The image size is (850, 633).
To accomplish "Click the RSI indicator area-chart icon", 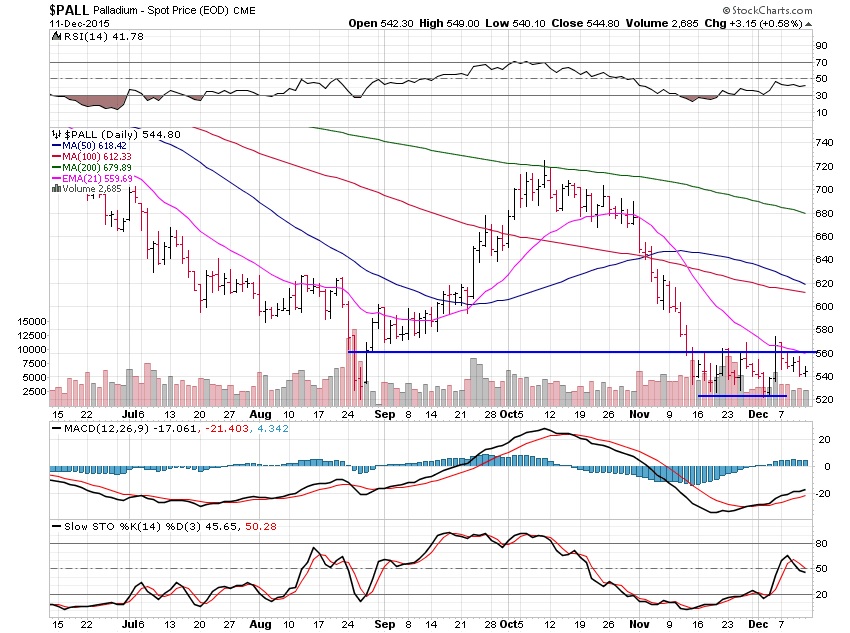I will (x=56, y=36).
